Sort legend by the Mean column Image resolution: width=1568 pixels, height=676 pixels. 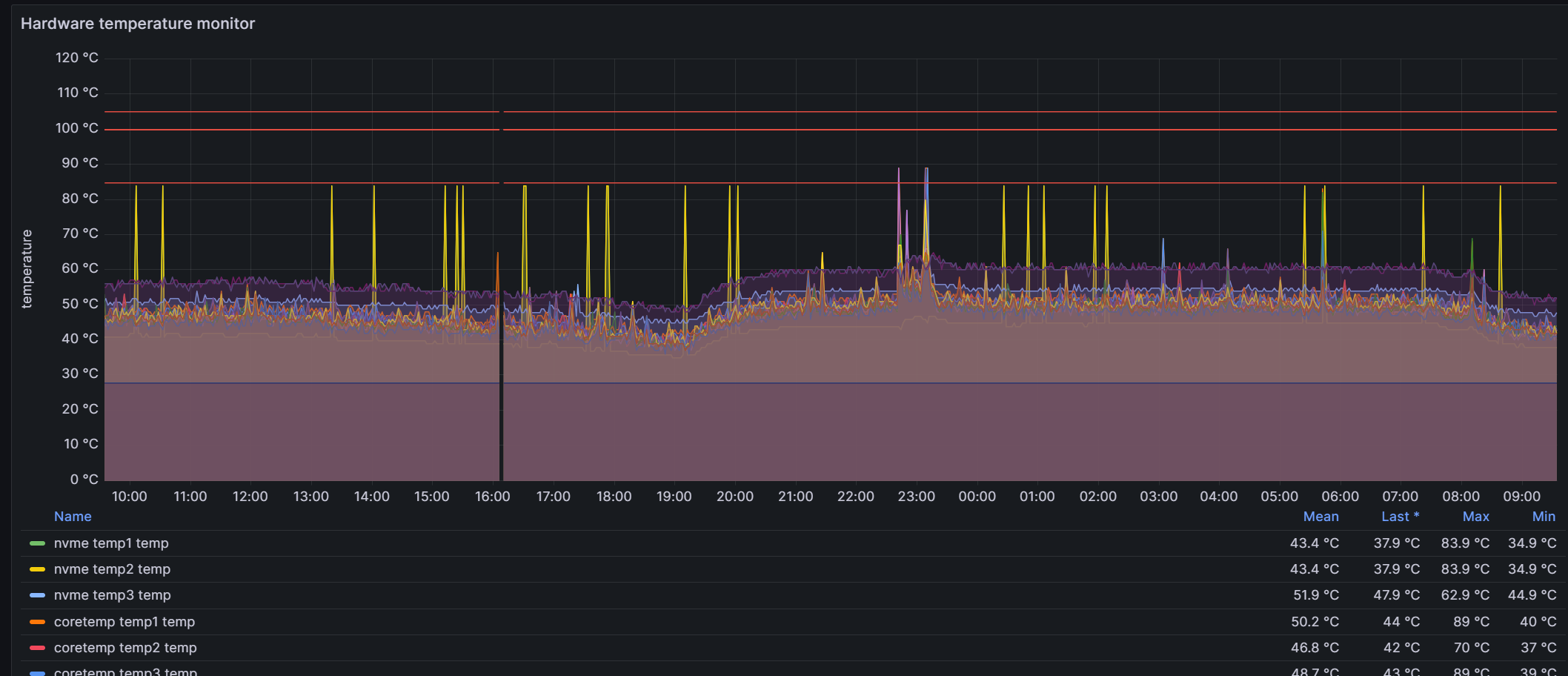1320,517
